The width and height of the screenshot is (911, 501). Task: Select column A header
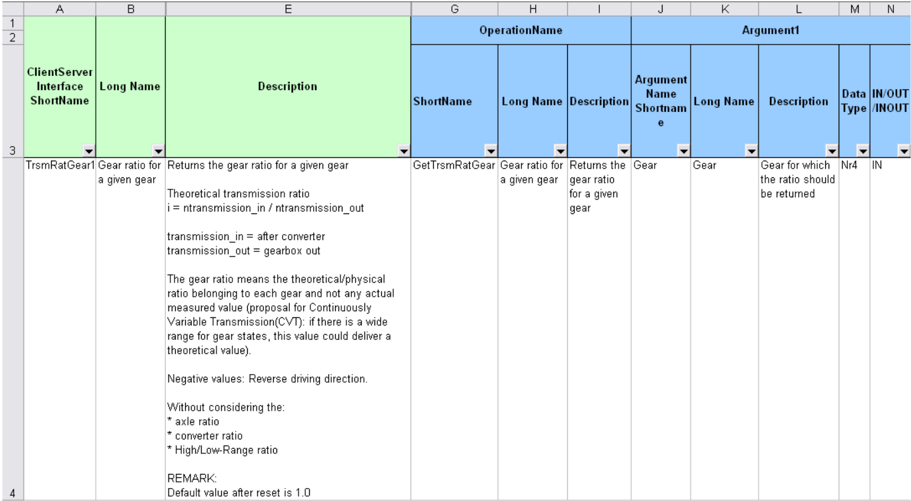click(60, 9)
